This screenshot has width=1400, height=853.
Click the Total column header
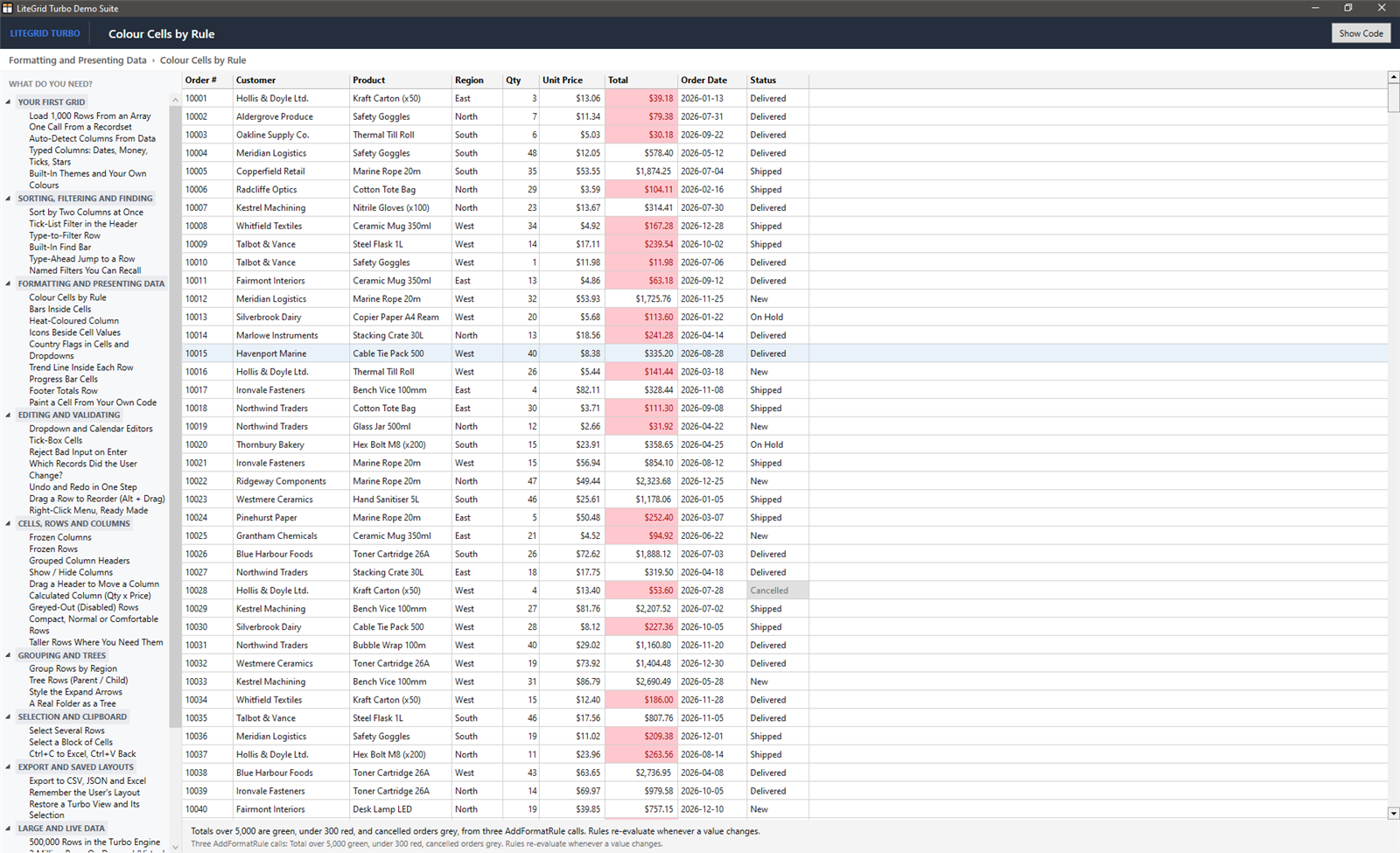[641, 80]
